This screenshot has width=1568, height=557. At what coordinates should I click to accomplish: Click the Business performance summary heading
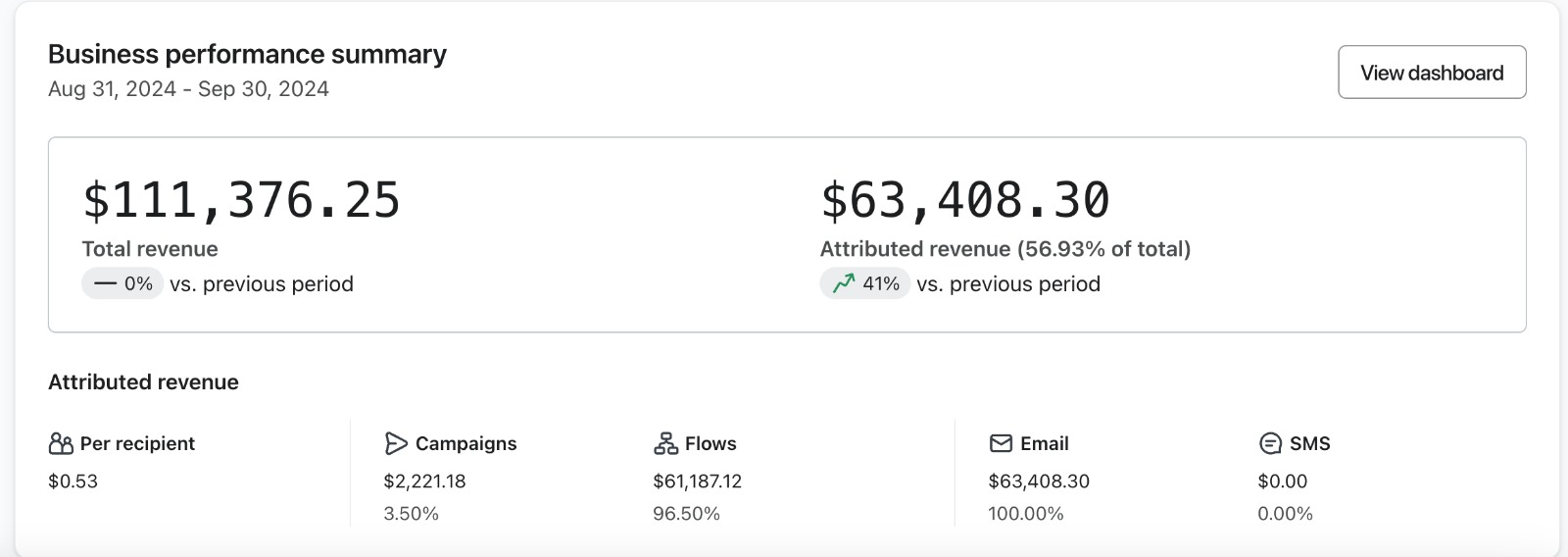[247, 54]
